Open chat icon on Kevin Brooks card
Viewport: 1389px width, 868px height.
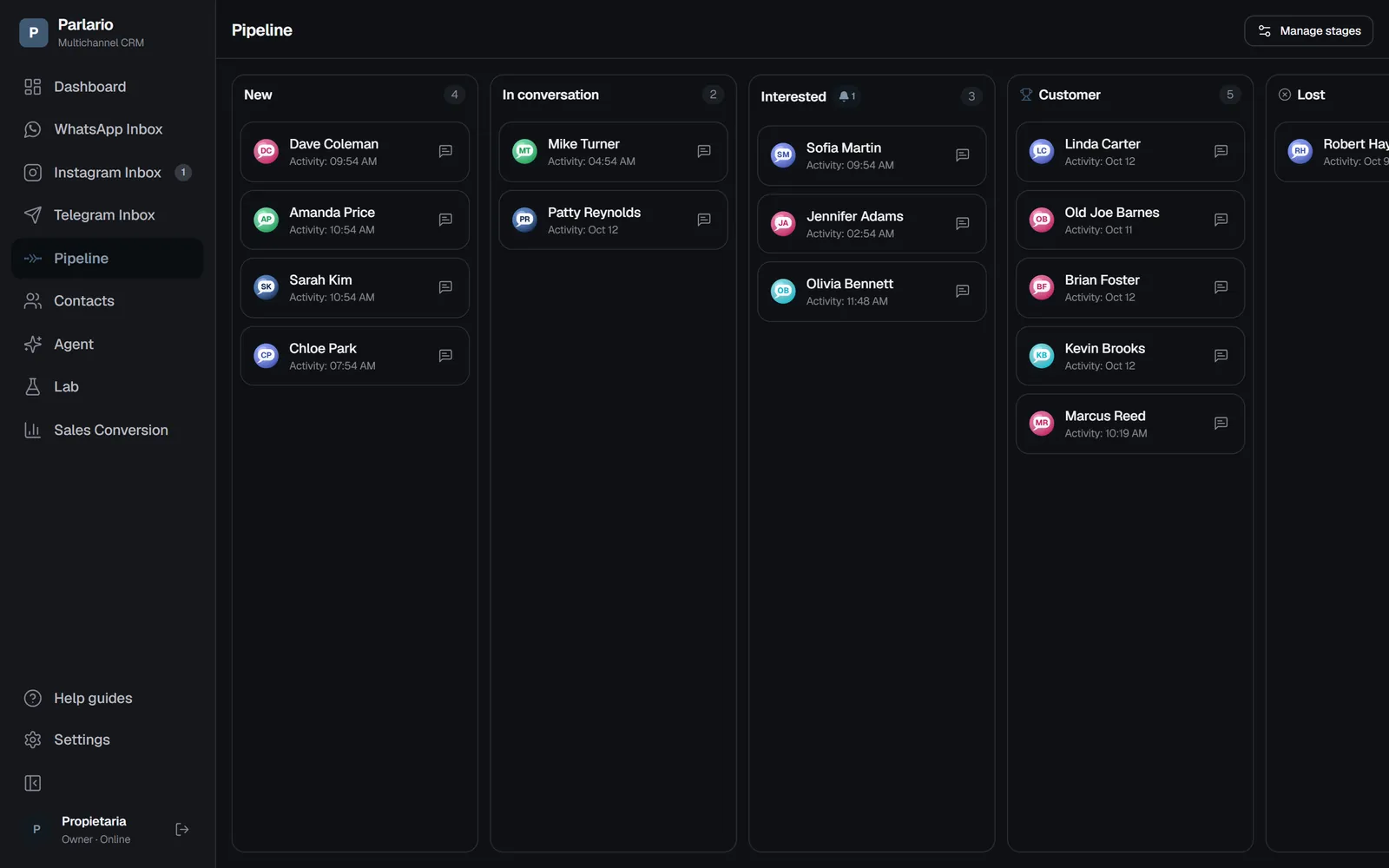tap(1221, 356)
